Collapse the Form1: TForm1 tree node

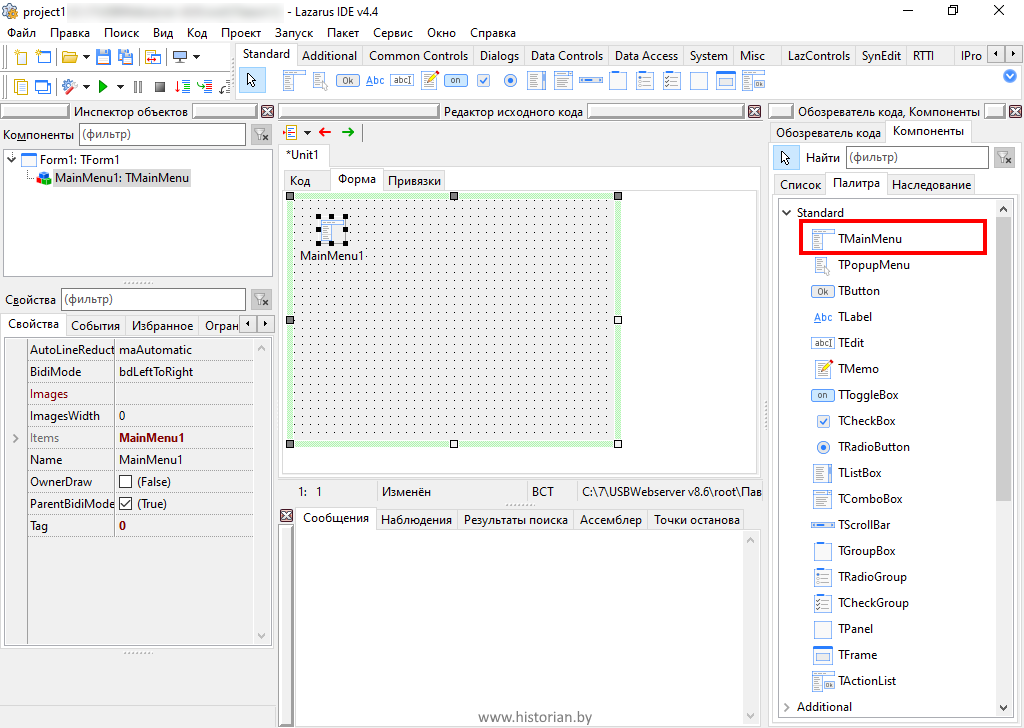click(12, 159)
